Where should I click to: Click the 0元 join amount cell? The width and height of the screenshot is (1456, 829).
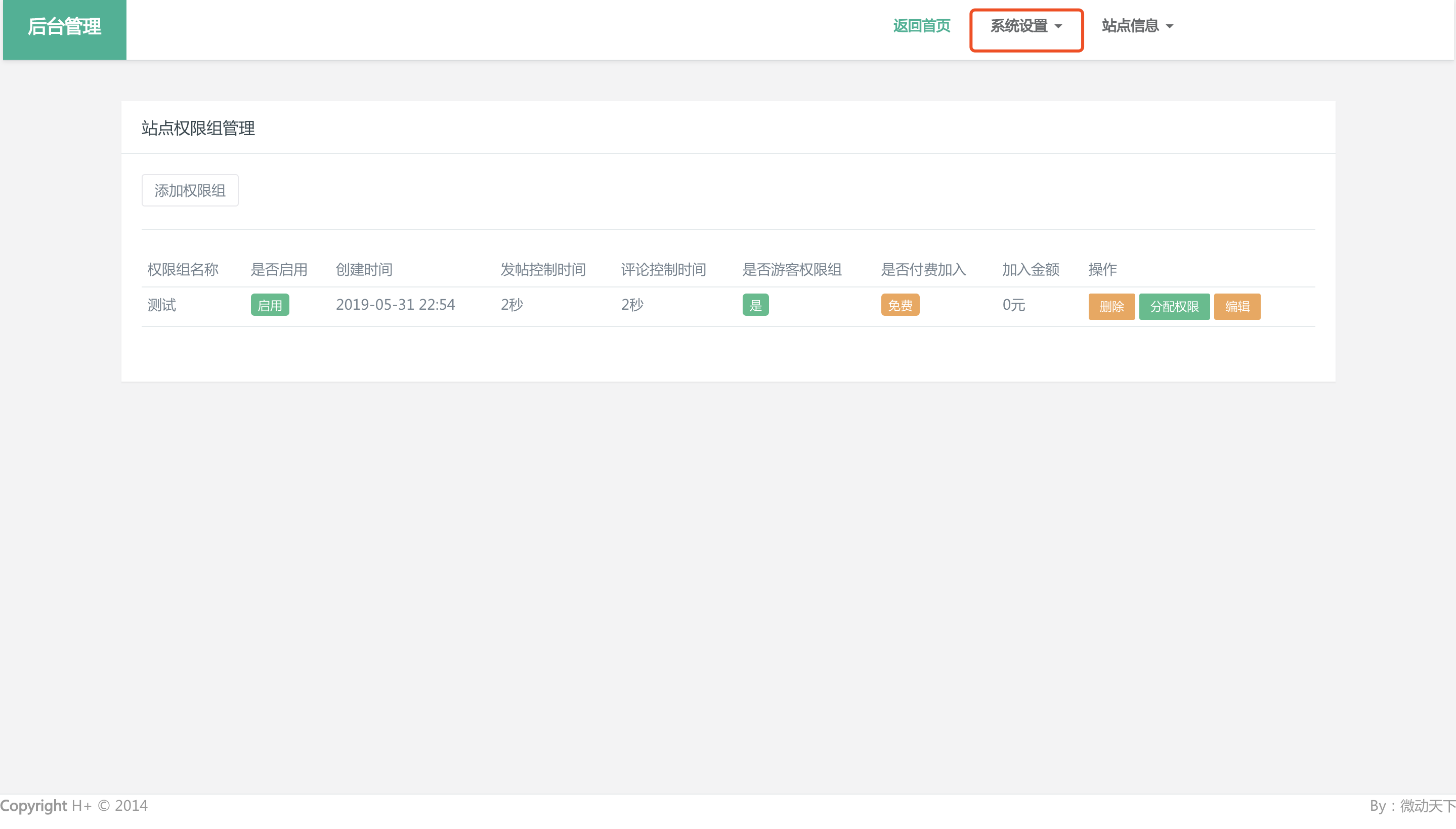click(1013, 305)
